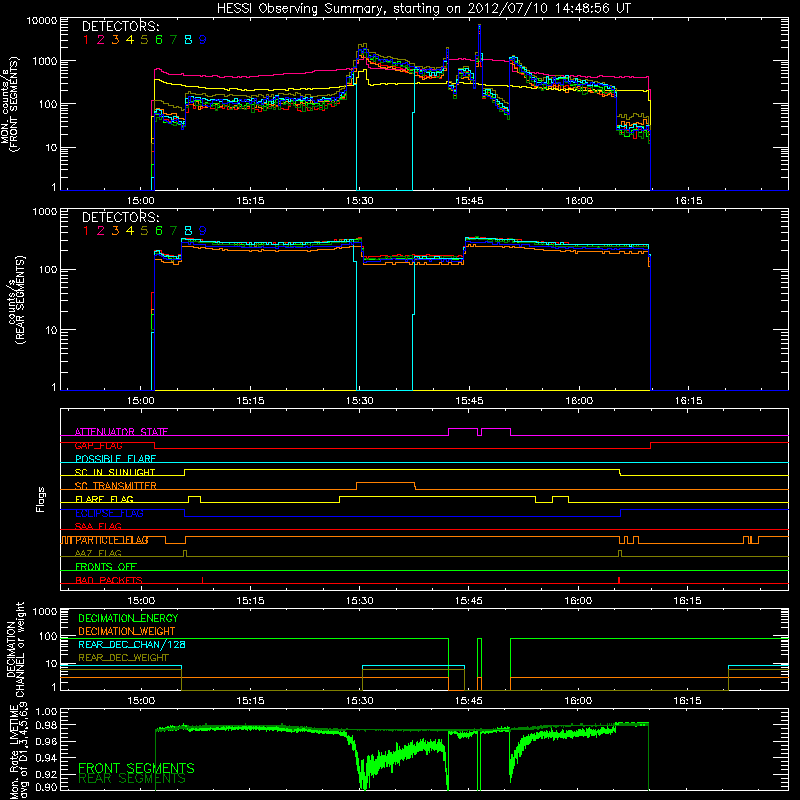The width and height of the screenshot is (800, 800).
Task: Click the GAP_FLAG label
Action: 98,445
